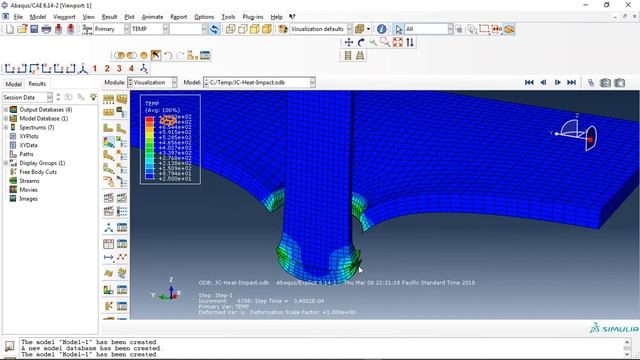The image size is (640, 360).
Task: Toggle the highlighted pointer tool in display group bar
Action: [x=156, y=55]
